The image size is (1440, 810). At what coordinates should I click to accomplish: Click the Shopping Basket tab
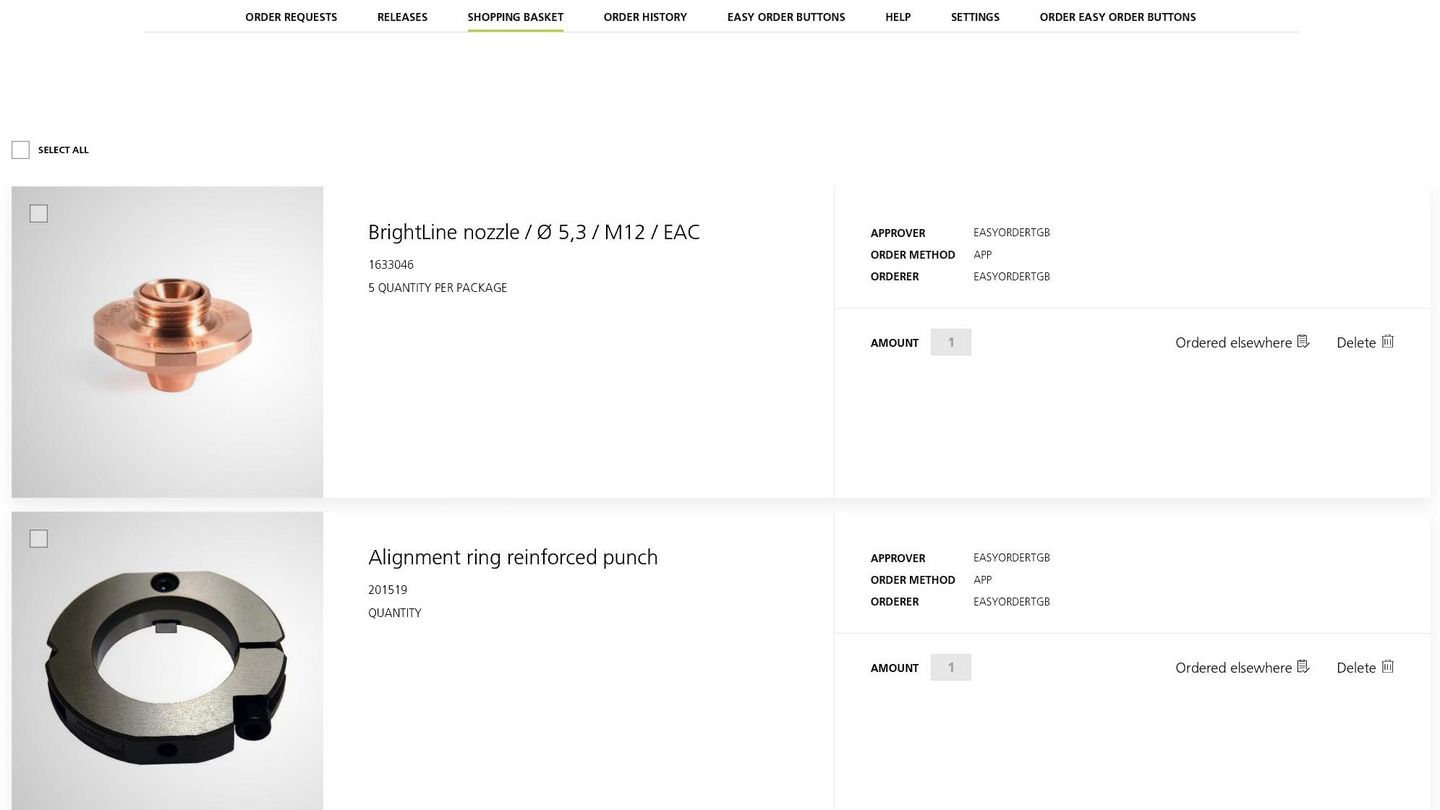pos(515,17)
